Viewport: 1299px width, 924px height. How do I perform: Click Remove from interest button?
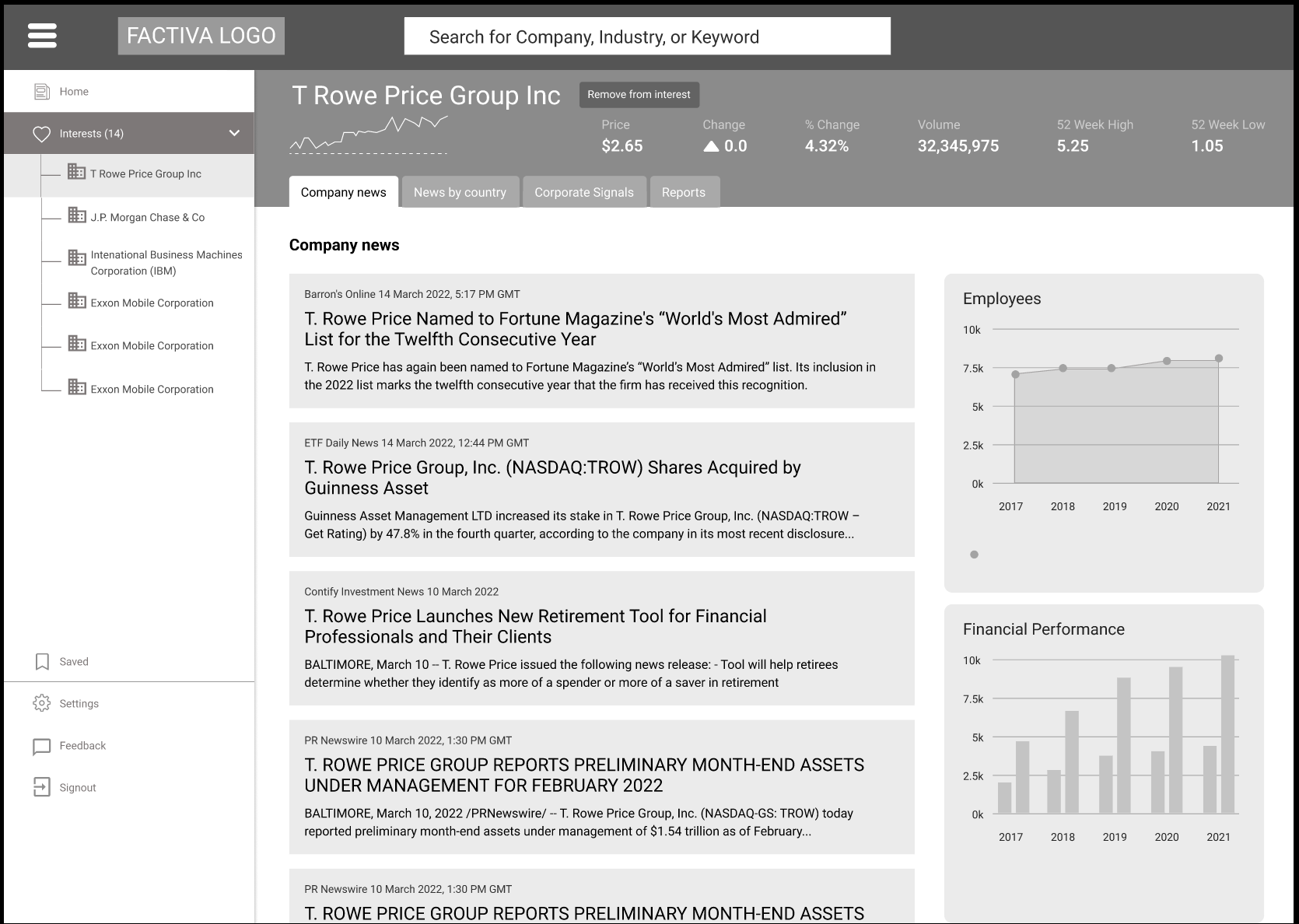tap(639, 94)
